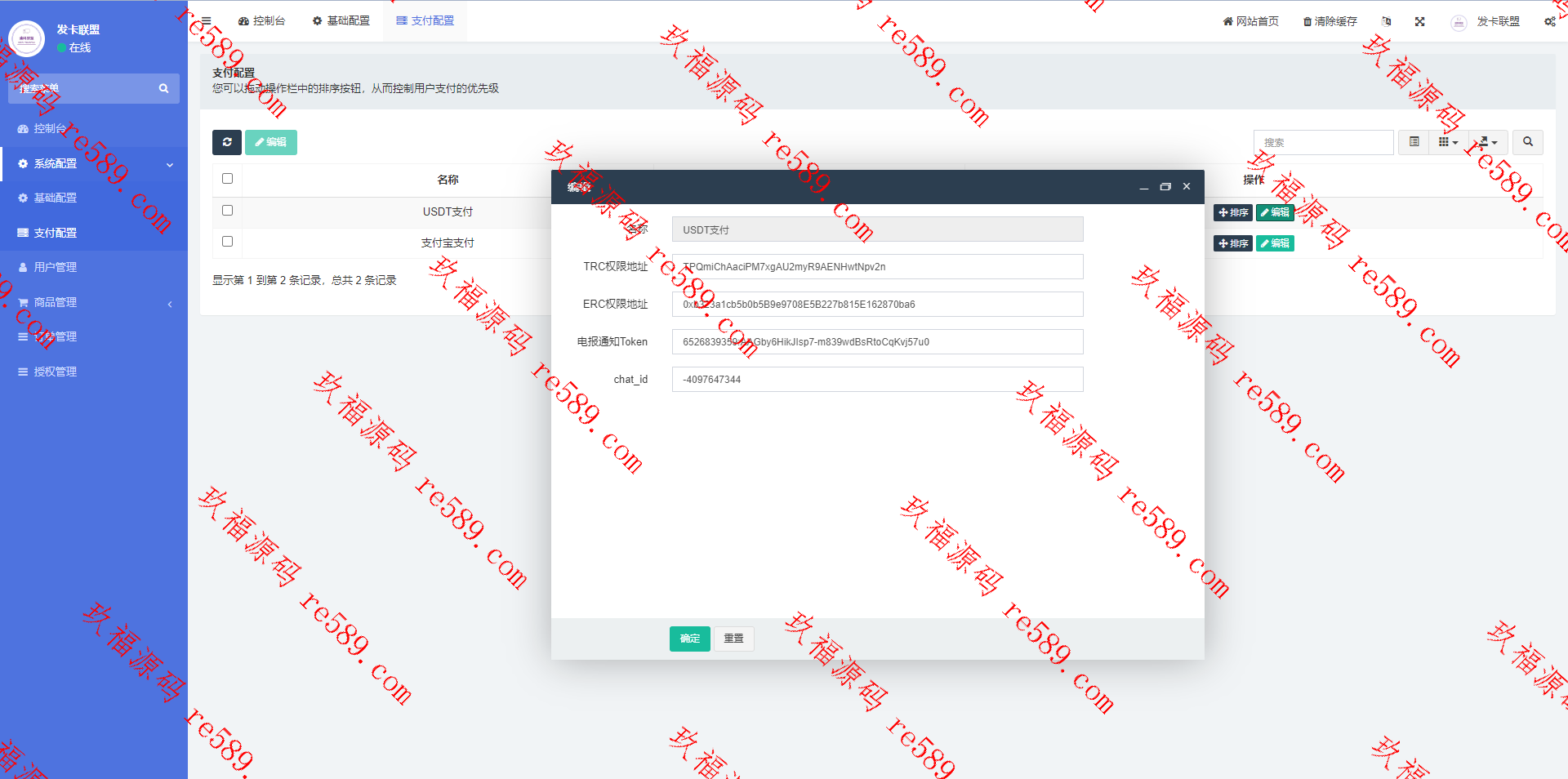This screenshot has height=779, width=1568.
Task: Focus the ERC权限地址 input field
Action: 878,305
